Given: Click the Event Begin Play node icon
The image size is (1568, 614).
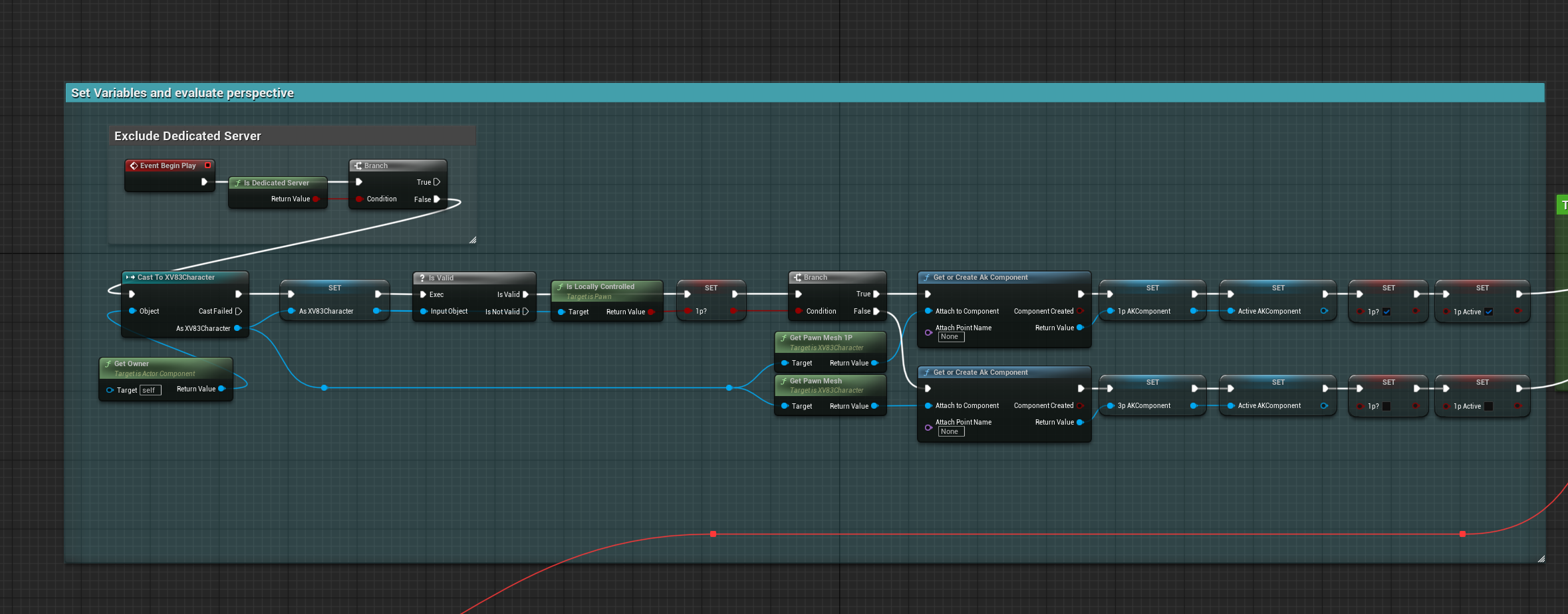Looking at the screenshot, I should (134, 165).
